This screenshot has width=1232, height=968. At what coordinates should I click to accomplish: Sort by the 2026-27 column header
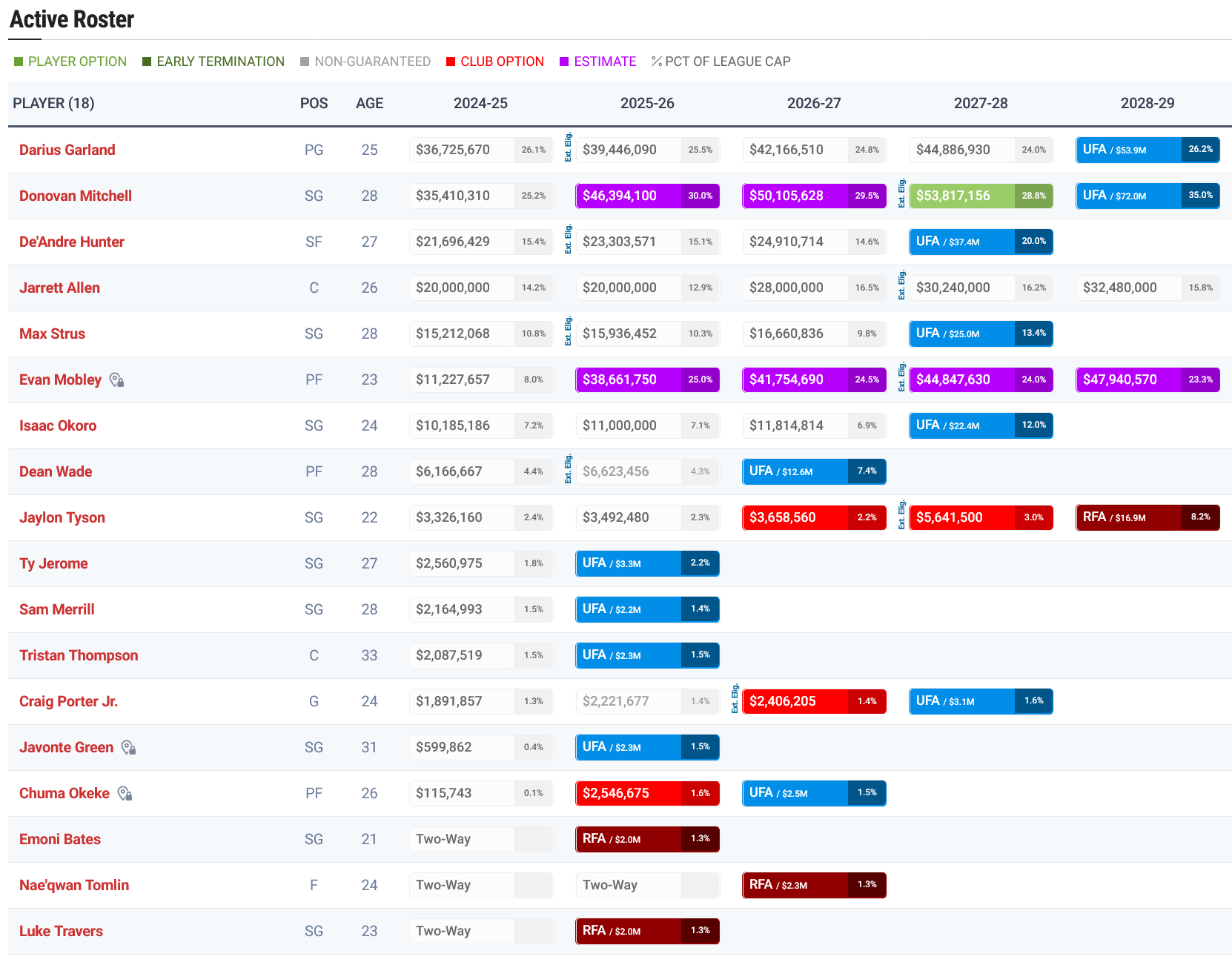pos(814,103)
